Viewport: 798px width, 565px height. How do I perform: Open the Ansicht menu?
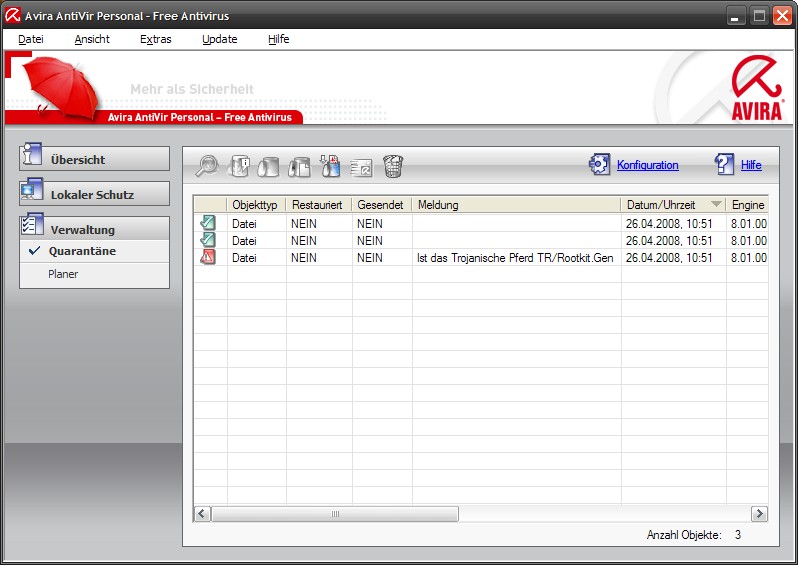point(92,39)
